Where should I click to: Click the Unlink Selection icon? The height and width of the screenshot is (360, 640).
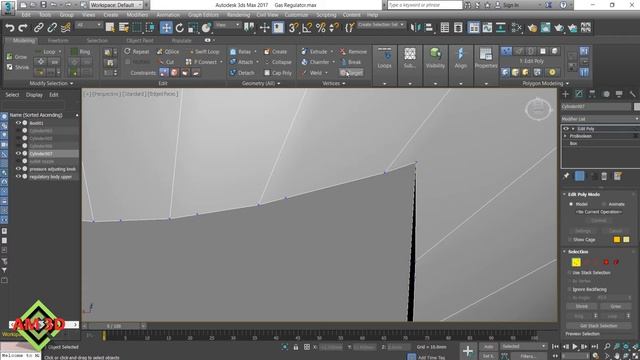[x=52, y=28]
